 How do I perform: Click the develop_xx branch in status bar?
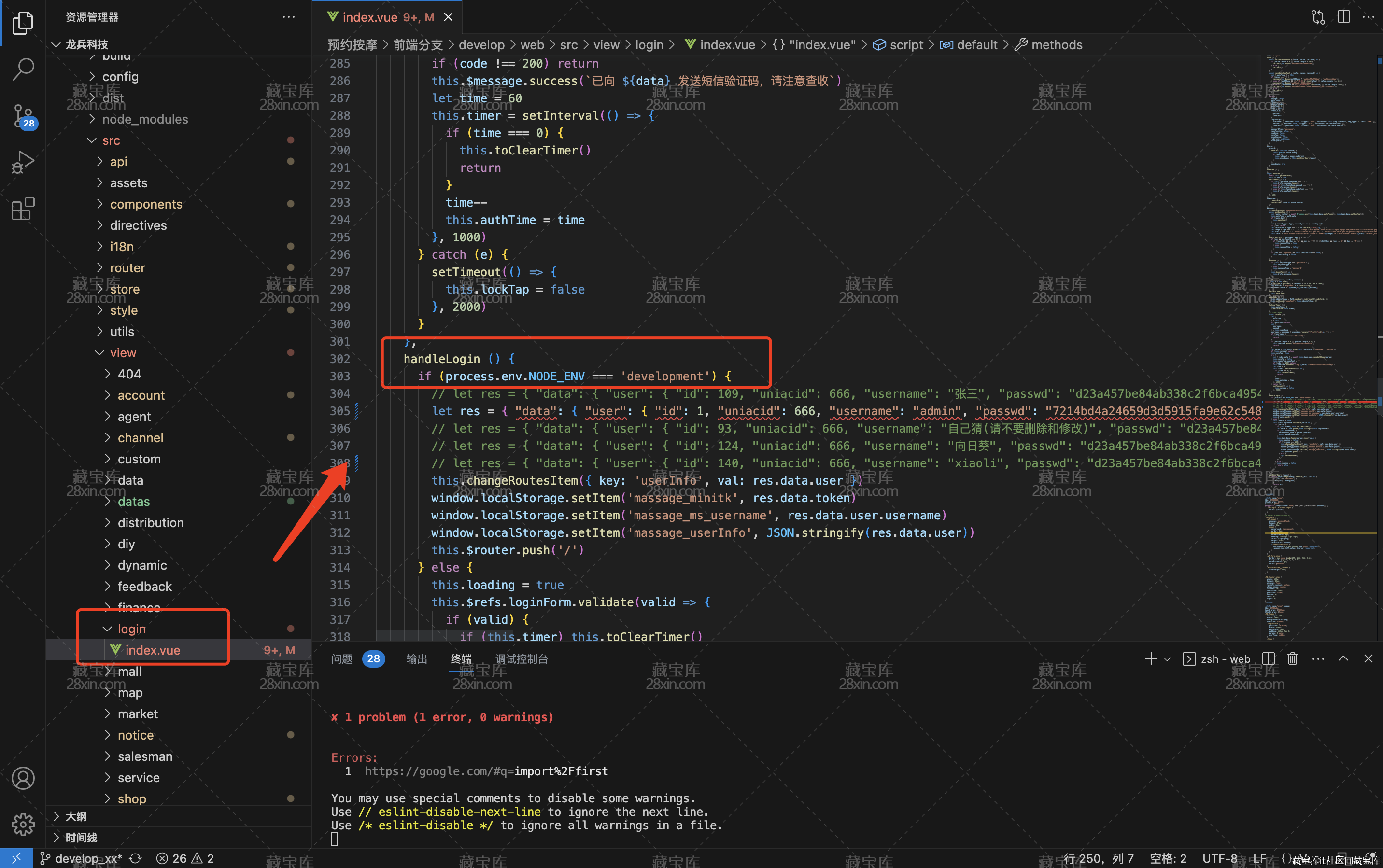(87, 858)
